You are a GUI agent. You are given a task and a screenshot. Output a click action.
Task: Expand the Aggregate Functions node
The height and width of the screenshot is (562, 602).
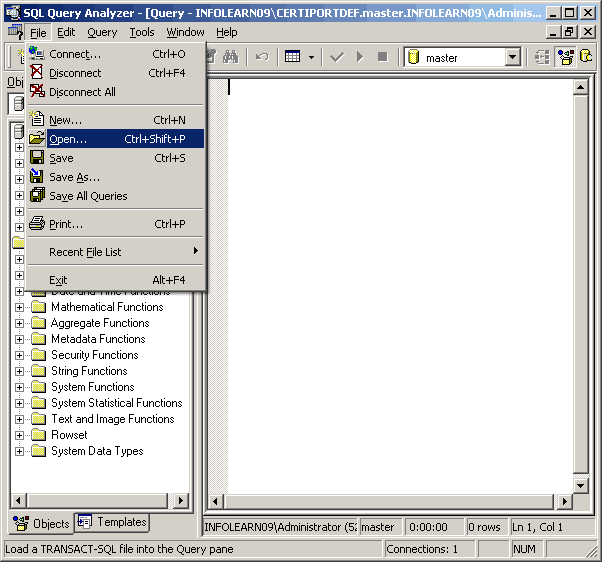(x=19, y=324)
